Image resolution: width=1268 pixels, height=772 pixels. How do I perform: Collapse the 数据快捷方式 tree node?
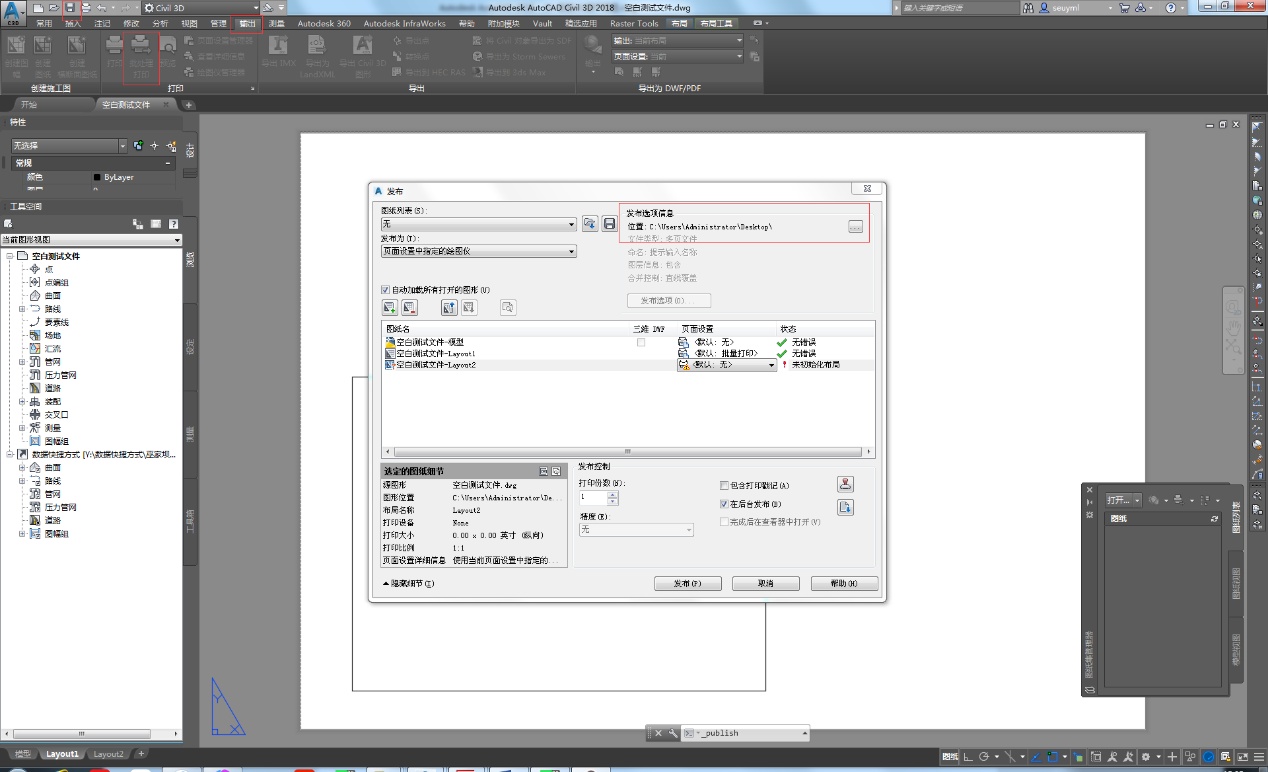pyautogui.click(x=9, y=454)
